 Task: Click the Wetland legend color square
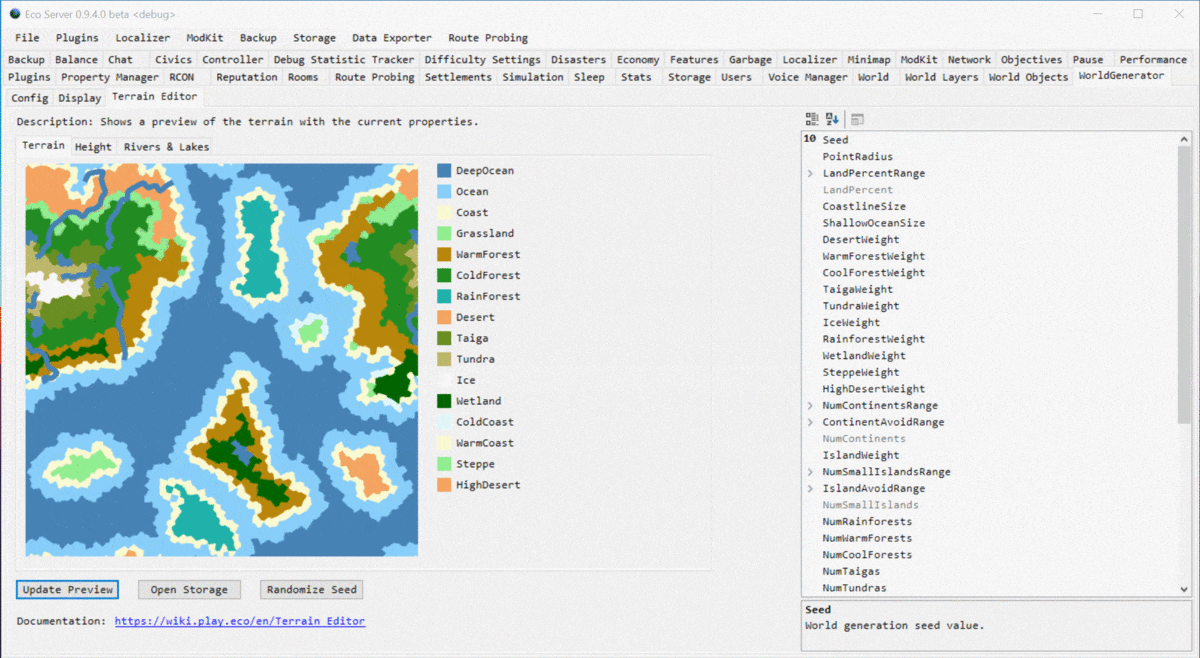pos(444,401)
